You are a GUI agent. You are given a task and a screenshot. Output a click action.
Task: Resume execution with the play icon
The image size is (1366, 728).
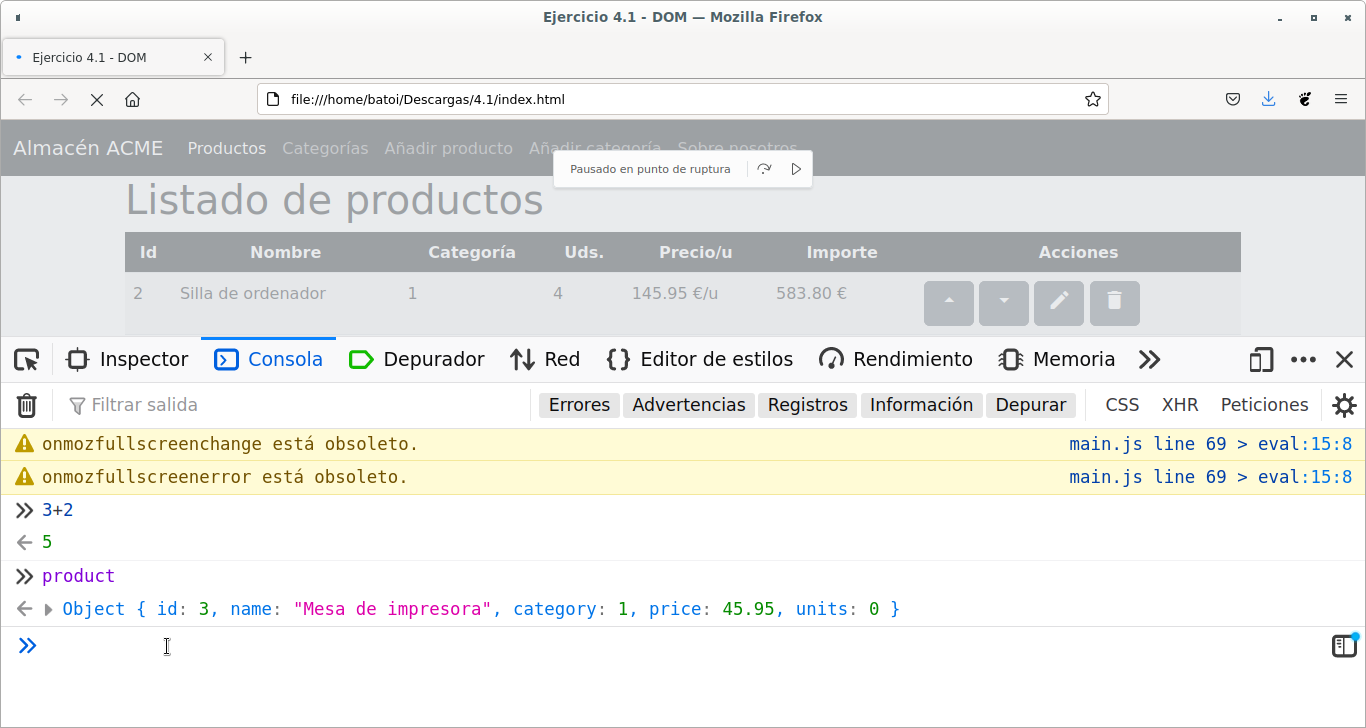click(796, 169)
